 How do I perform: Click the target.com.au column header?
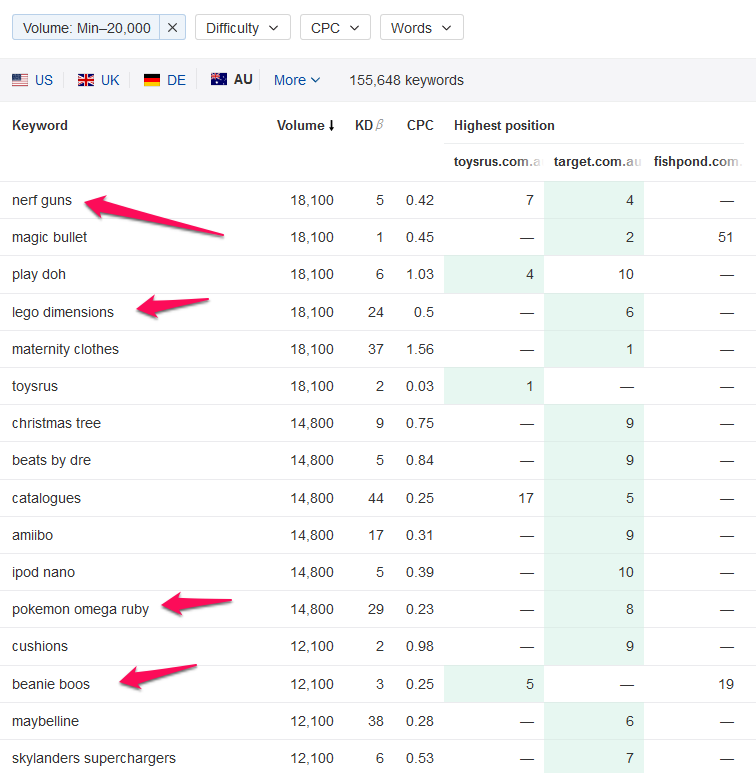tap(597, 162)
